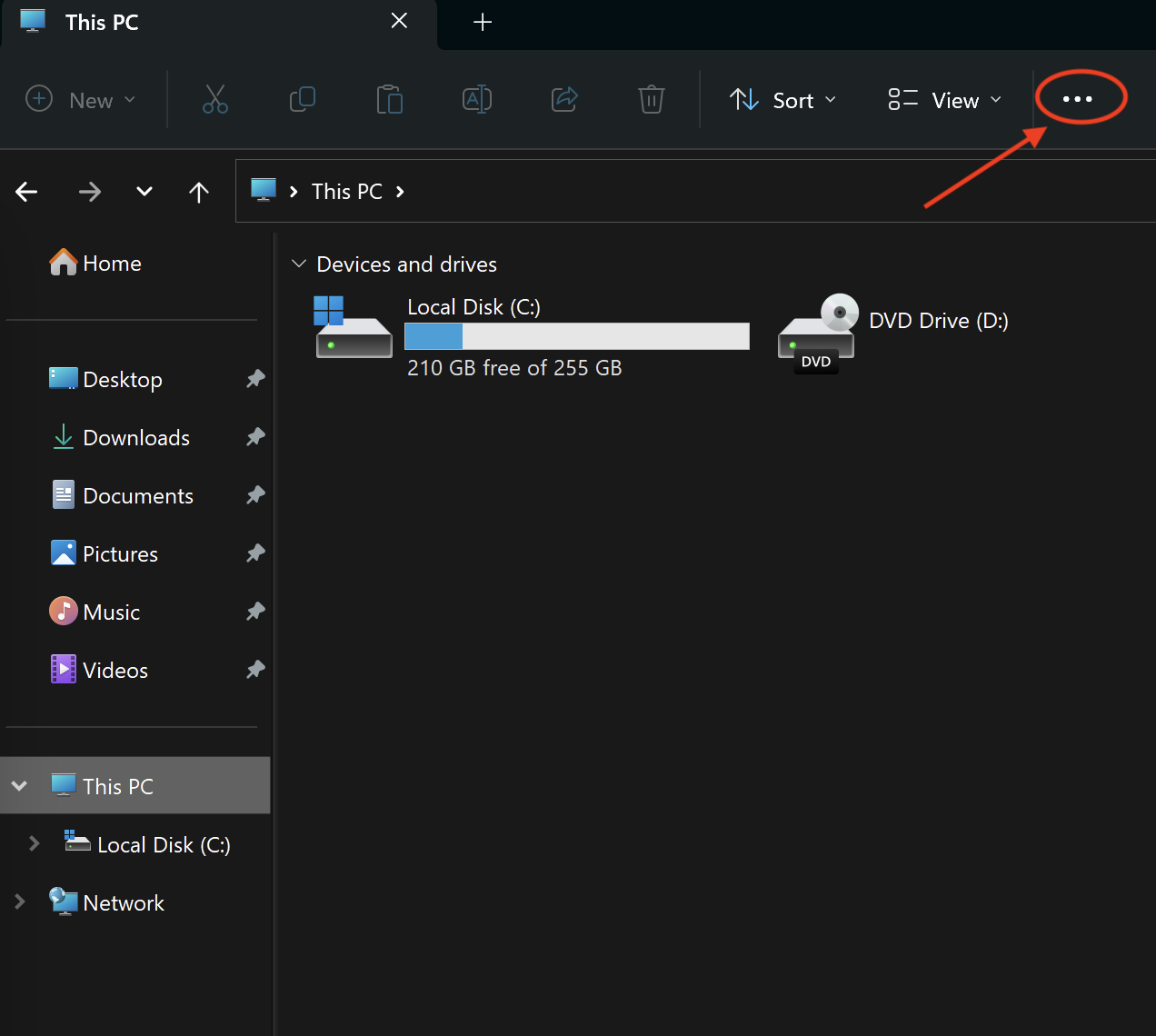Open the New item button menu
This screenshot has height=1036, width=1156.
pos(81,100)
